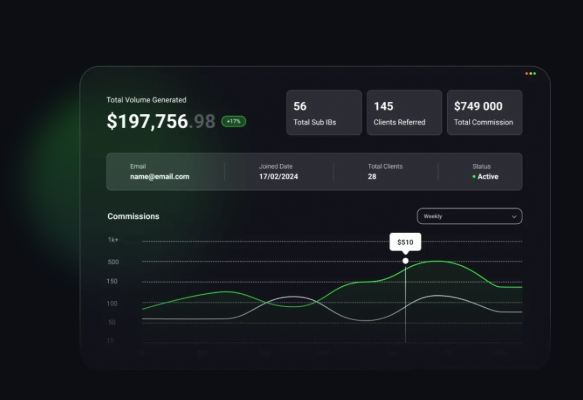Click the chart data point marker

coord(405,261)
